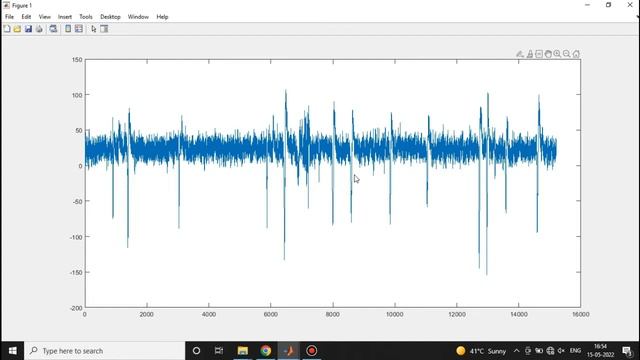Image resolution: width=640 pixels, height=360 pixels.
Task: Click the New Figure toolbar icon
Action: 7,29
